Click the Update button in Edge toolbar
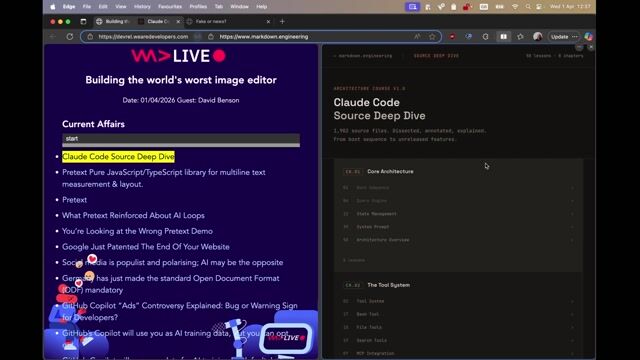Screen dimensions: 640x360 [x=559, y=37]
